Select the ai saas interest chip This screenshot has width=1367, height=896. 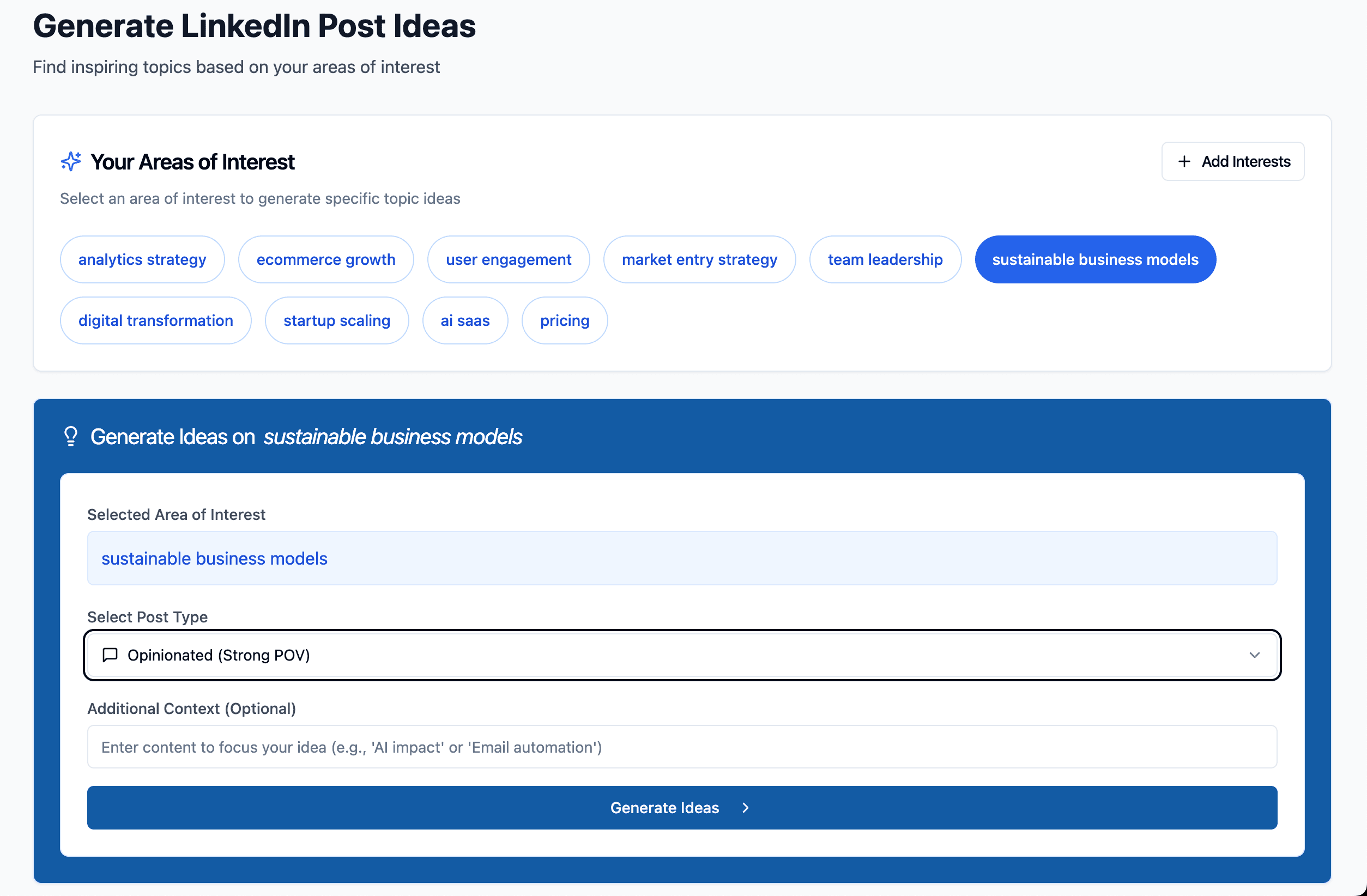click(465, 320)
